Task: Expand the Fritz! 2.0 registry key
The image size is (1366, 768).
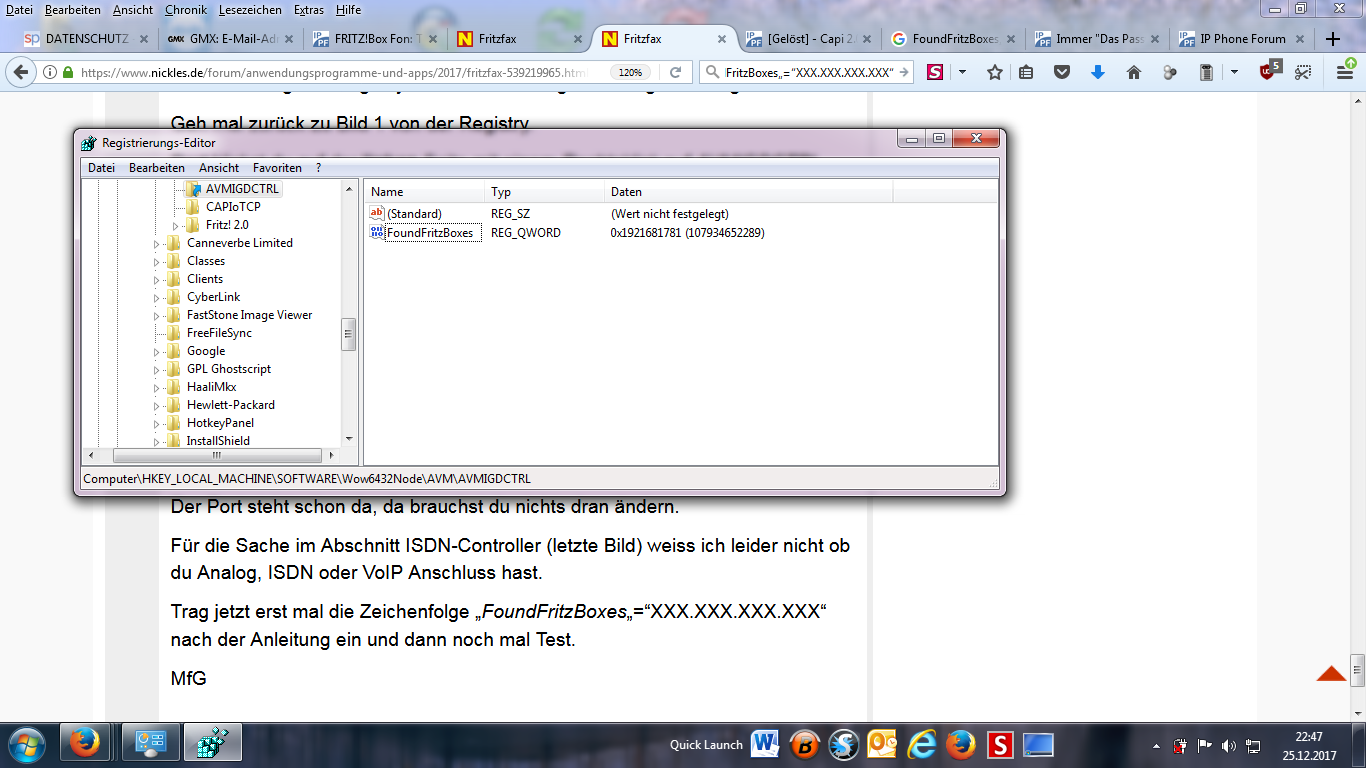Action: pyautogui.click(x=177, y=225)
